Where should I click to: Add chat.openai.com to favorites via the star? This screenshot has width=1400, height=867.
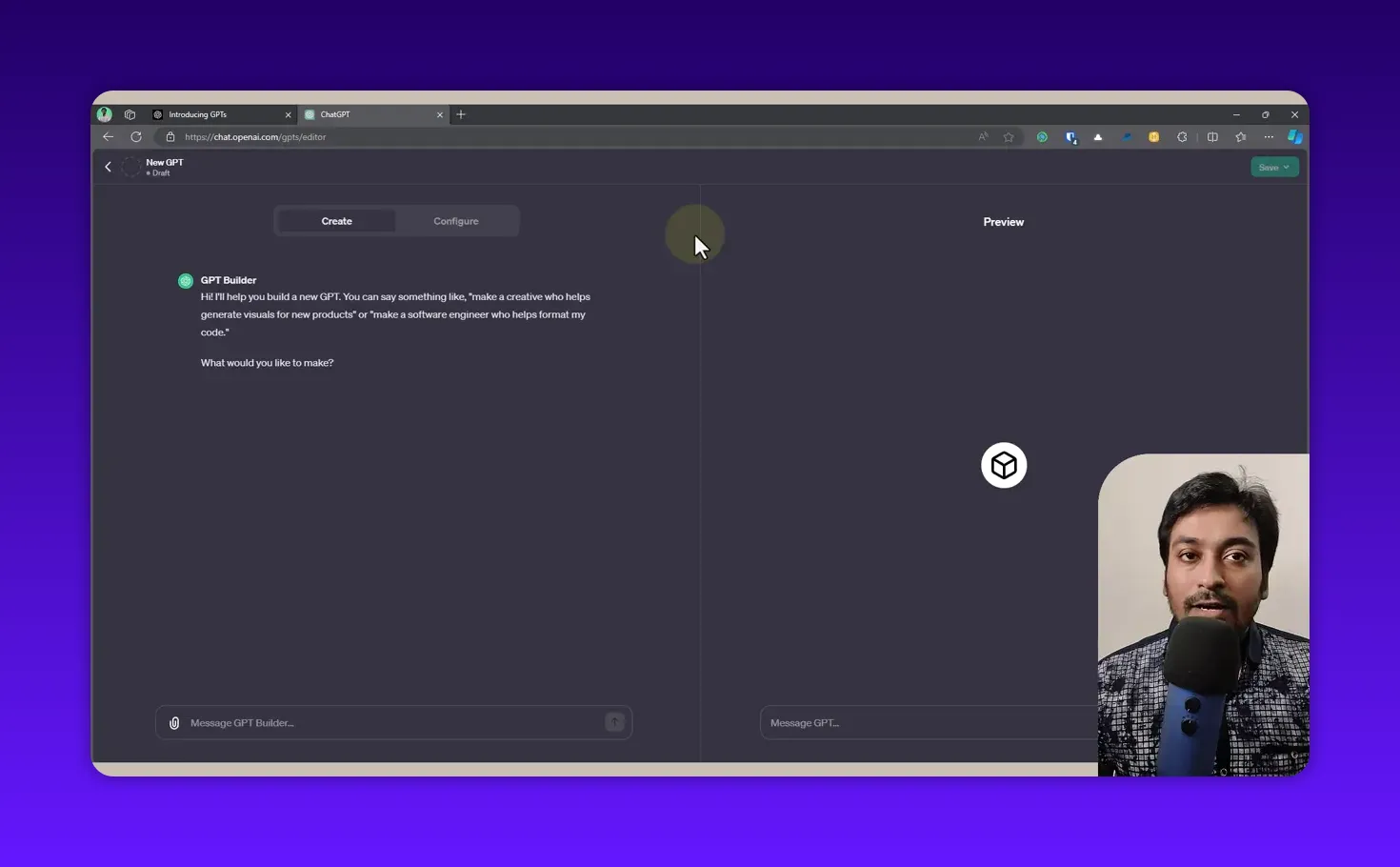click(1008, 136)
